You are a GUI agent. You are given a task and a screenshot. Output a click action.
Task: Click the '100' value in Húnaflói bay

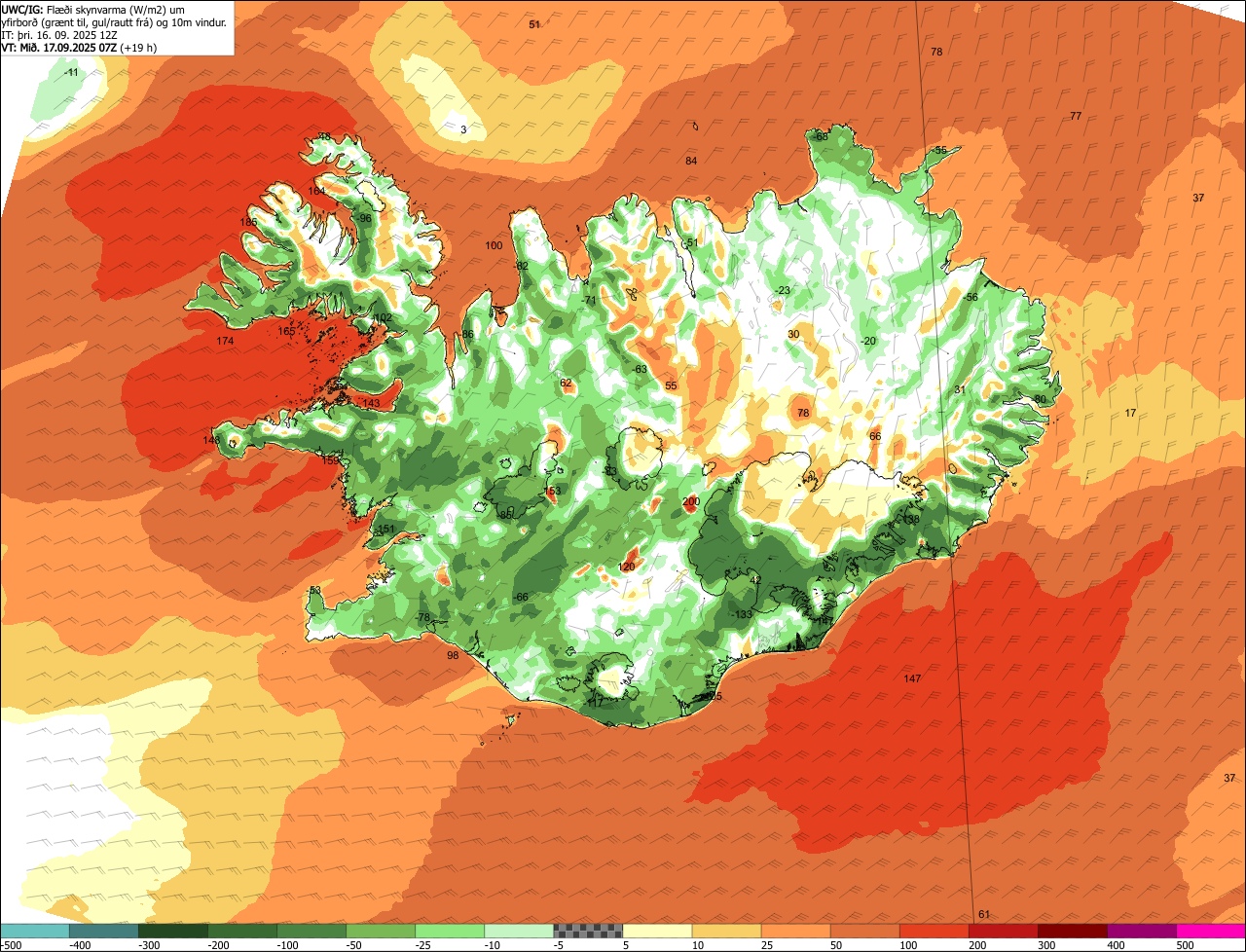coord(494,245)
